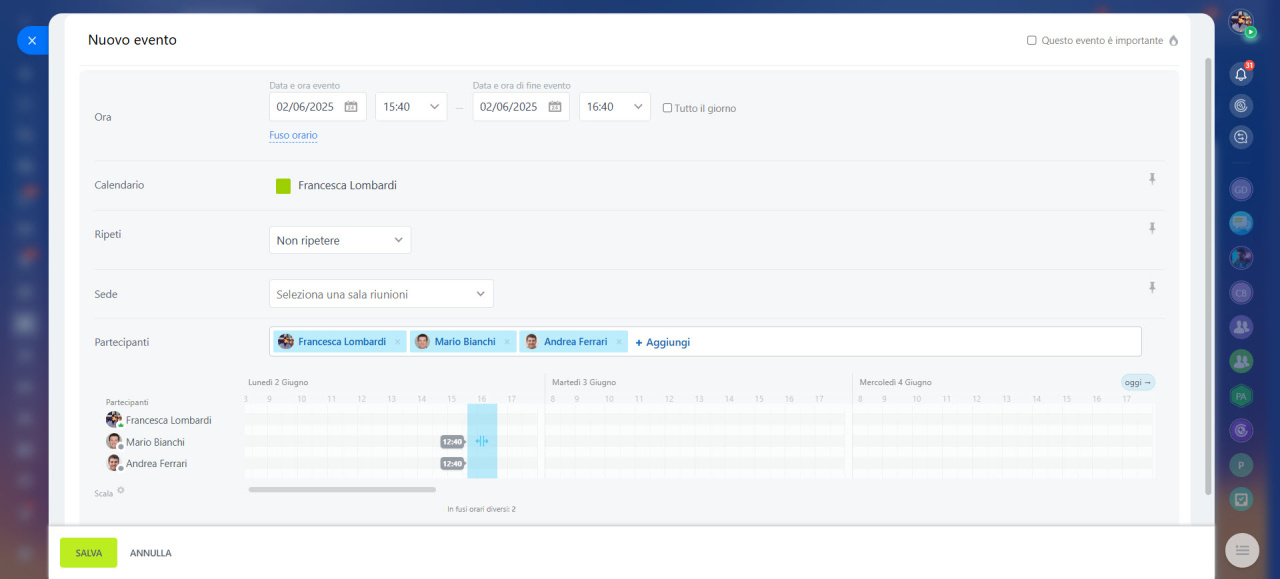
Task: Open the P chat avatar in right sidebar
Action: [x=1241, y=465]
